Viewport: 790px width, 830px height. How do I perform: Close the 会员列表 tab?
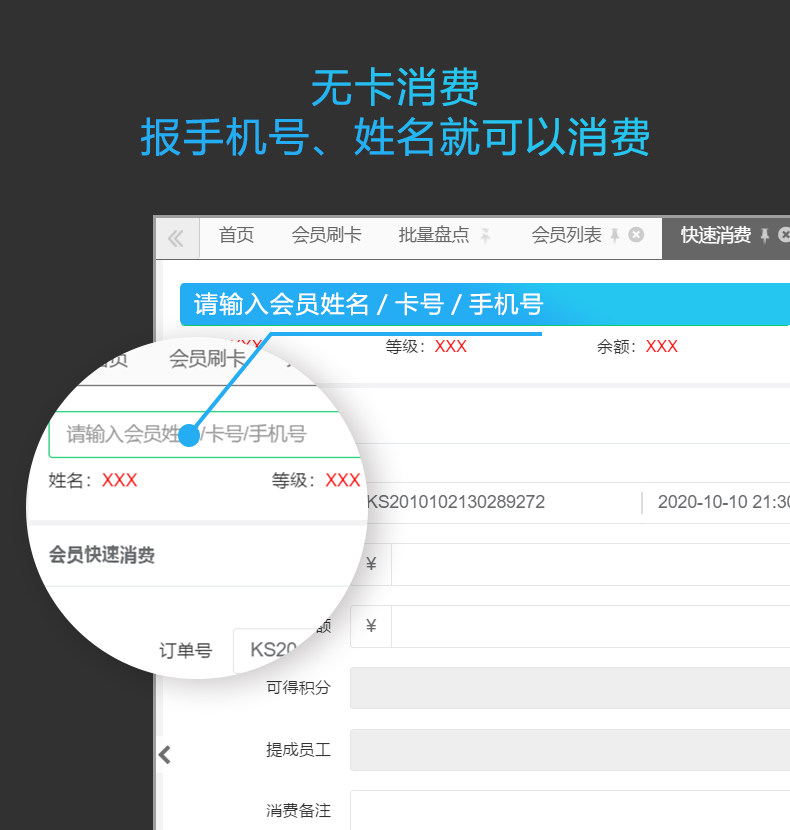[636, 234]
